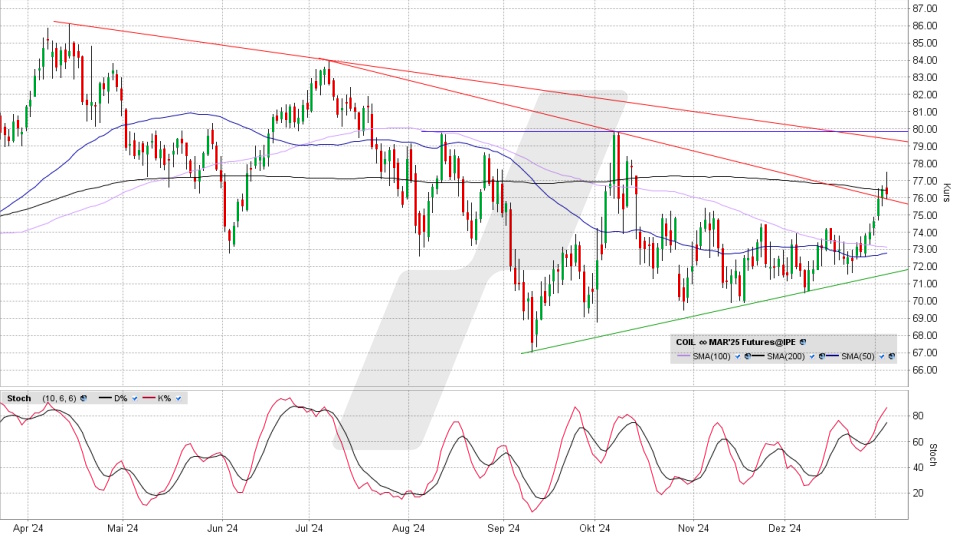
Task: Open the settings icon after the SMA(100) checkmark
Action: 748,356
